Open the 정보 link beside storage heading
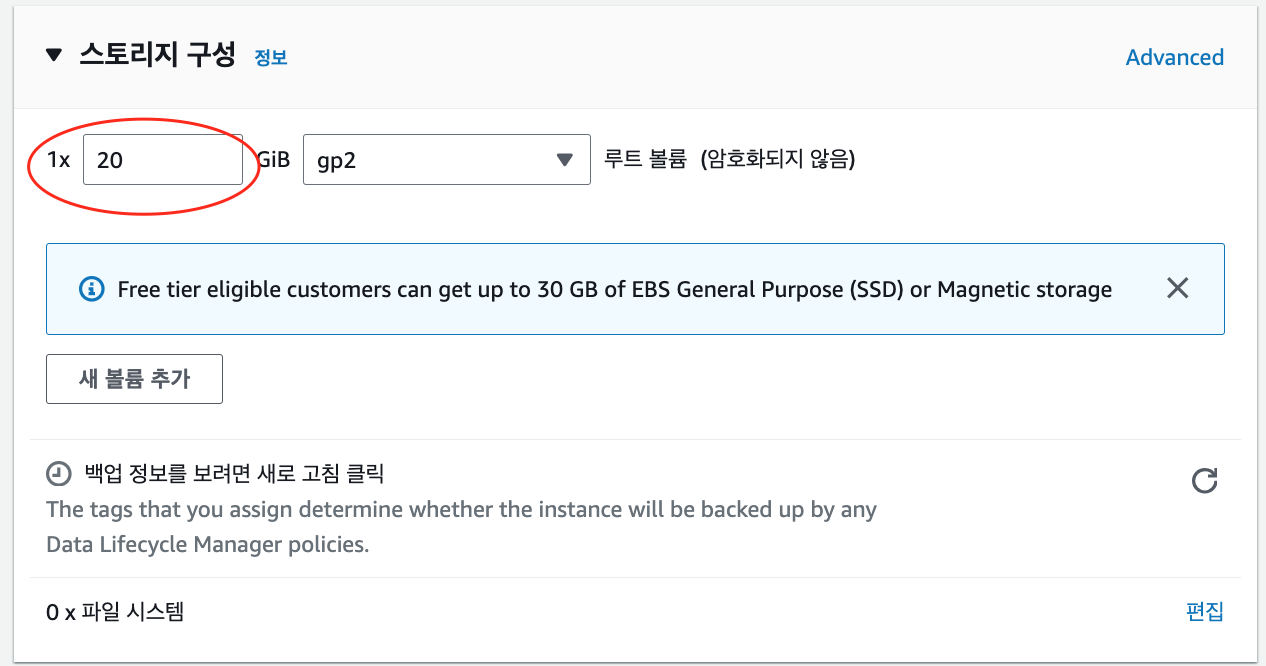1266x666 pixels. coord(271,57)
